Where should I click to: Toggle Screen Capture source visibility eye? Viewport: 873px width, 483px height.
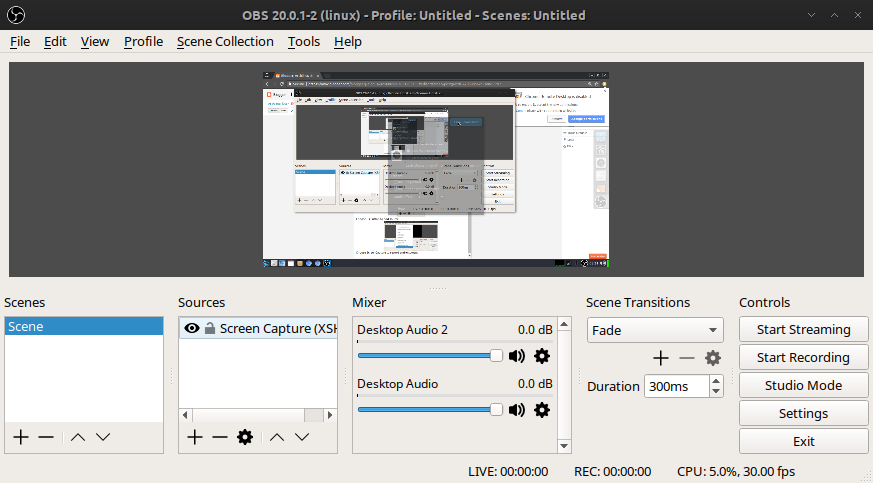[192, 328]
